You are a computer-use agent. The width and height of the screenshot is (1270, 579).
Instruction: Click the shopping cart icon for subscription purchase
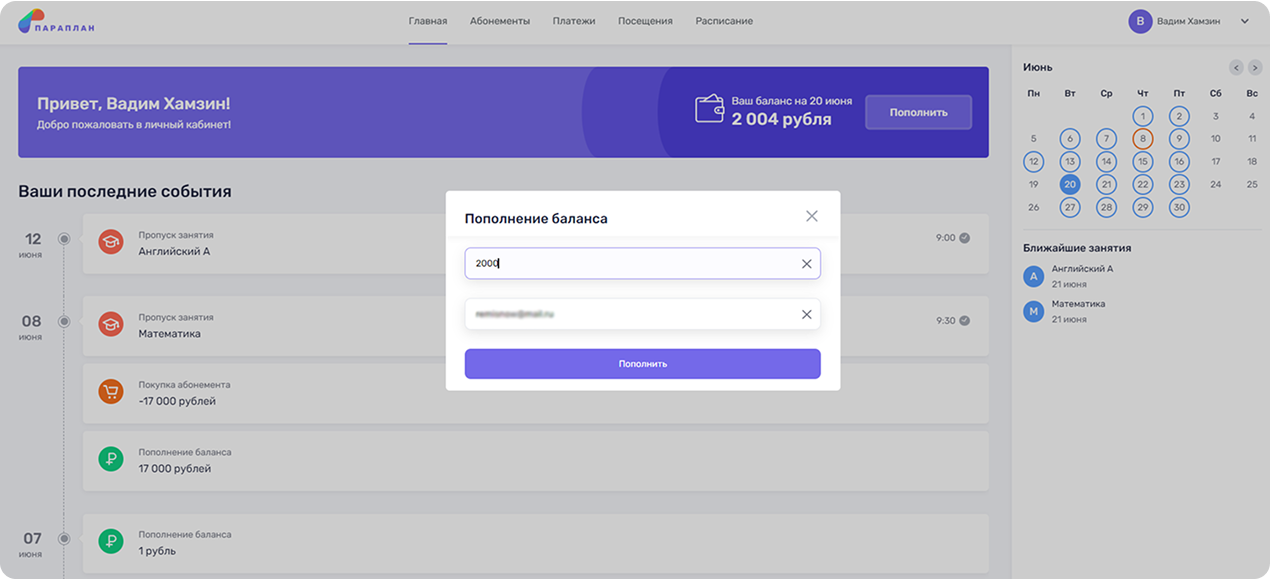click(110, 391)
